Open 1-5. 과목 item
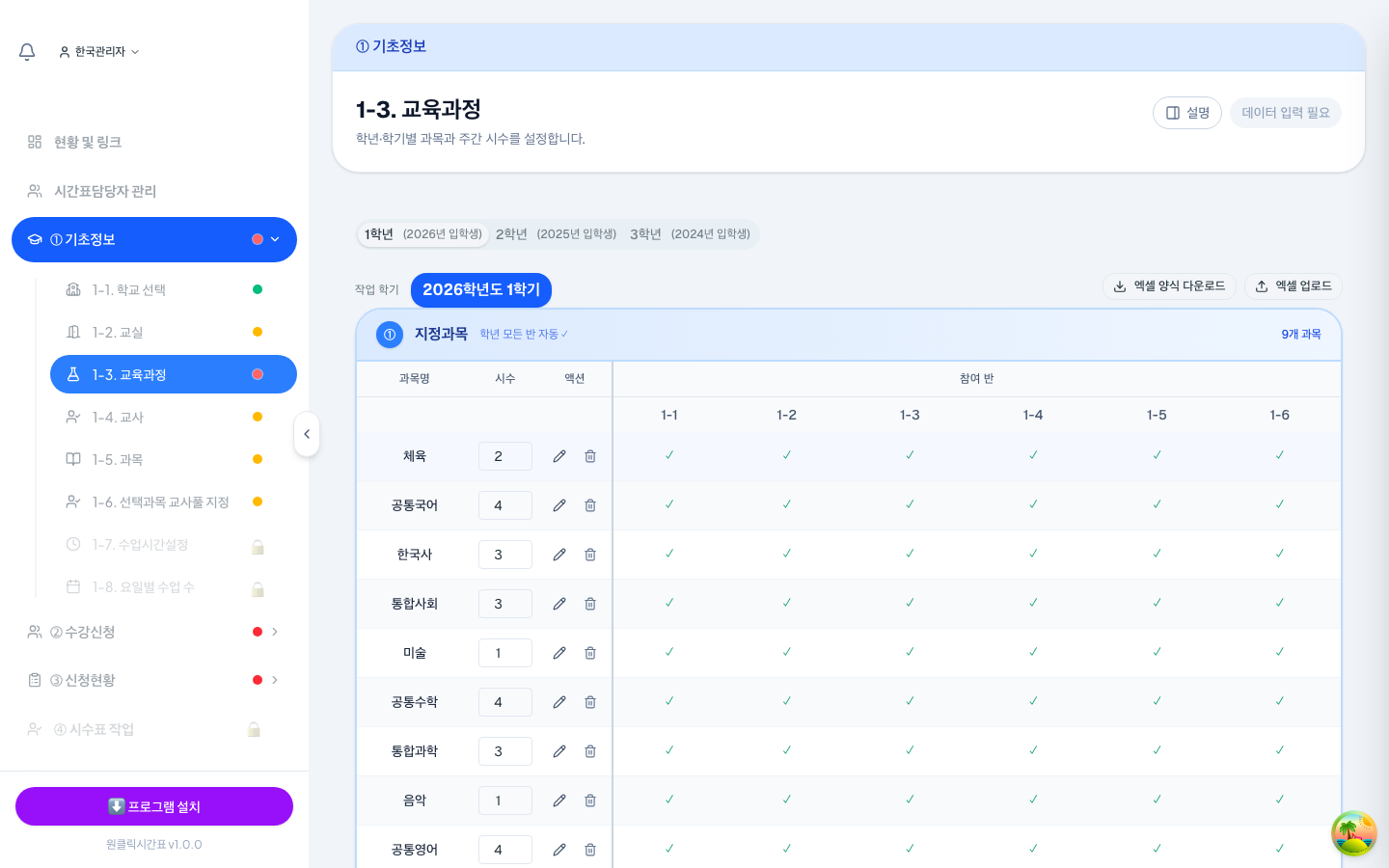Viewport: 1389px width, 868px height. tap(174, 459)
